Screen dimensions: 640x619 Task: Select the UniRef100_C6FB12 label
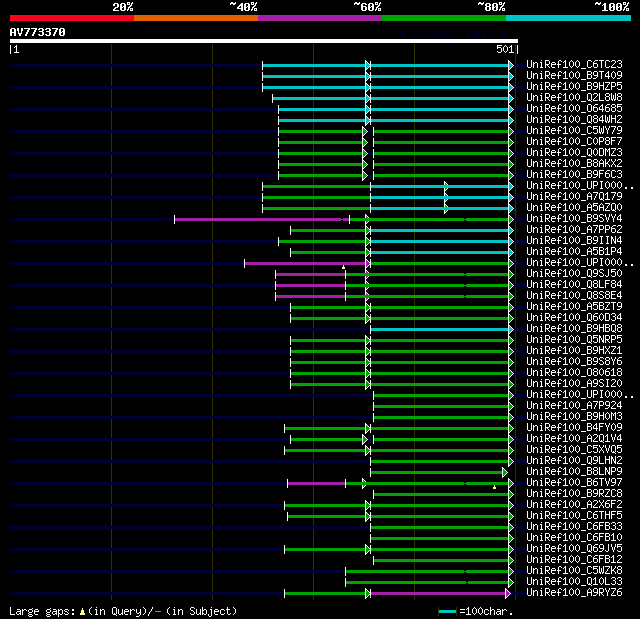(574, 560)
